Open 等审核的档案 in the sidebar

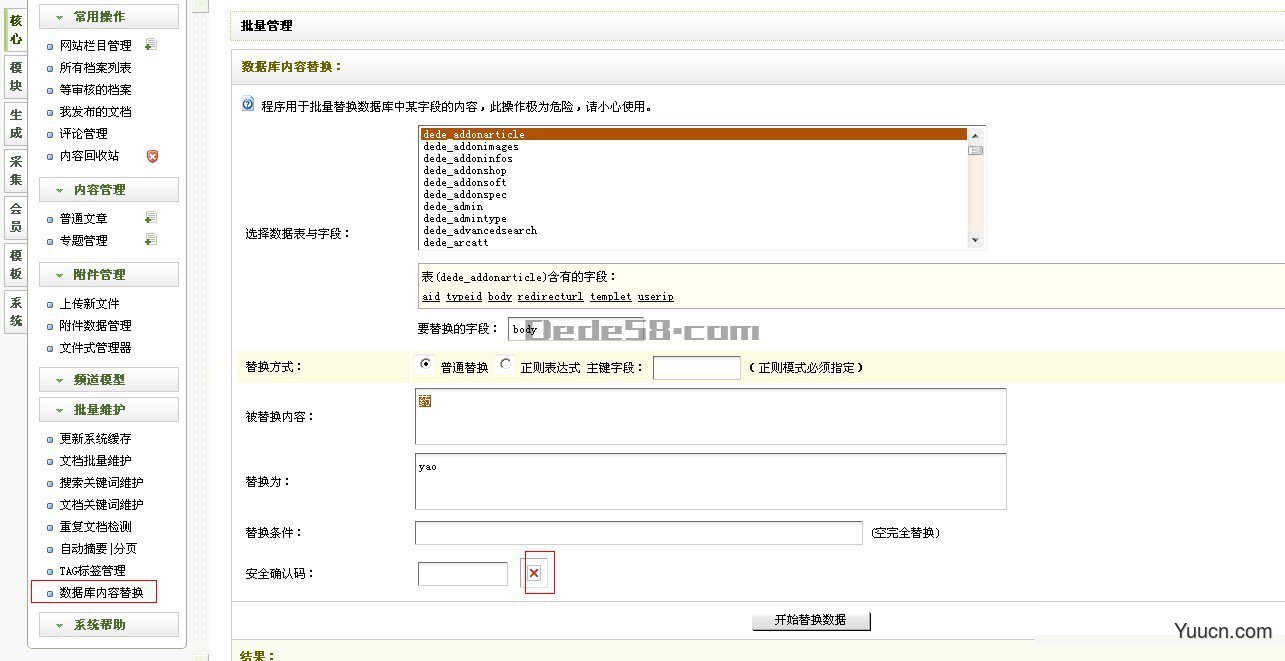(96, 89)
